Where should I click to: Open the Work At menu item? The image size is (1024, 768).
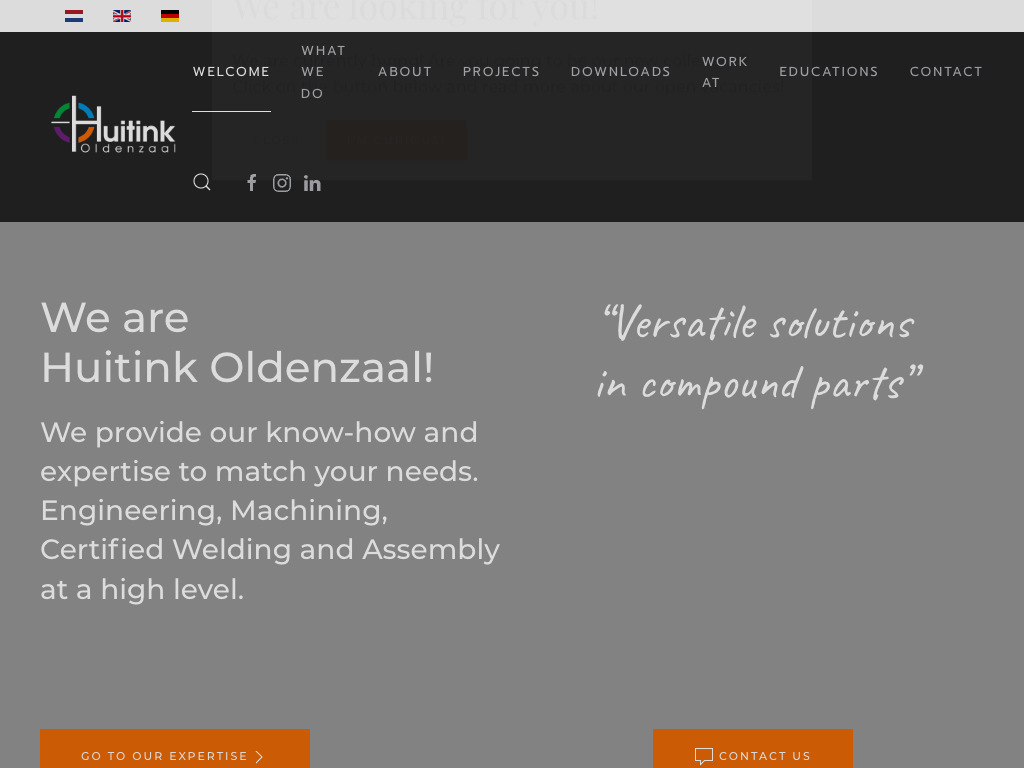point(725,72)
